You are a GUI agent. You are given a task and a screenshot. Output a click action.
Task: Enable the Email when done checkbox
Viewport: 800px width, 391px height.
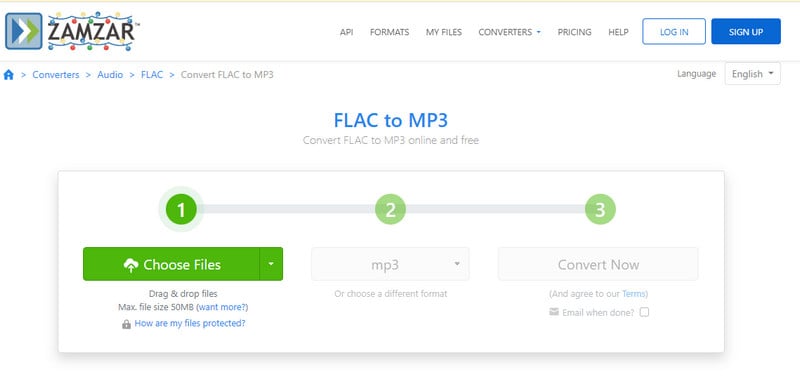pyautogui.click(x=644, y=312)
